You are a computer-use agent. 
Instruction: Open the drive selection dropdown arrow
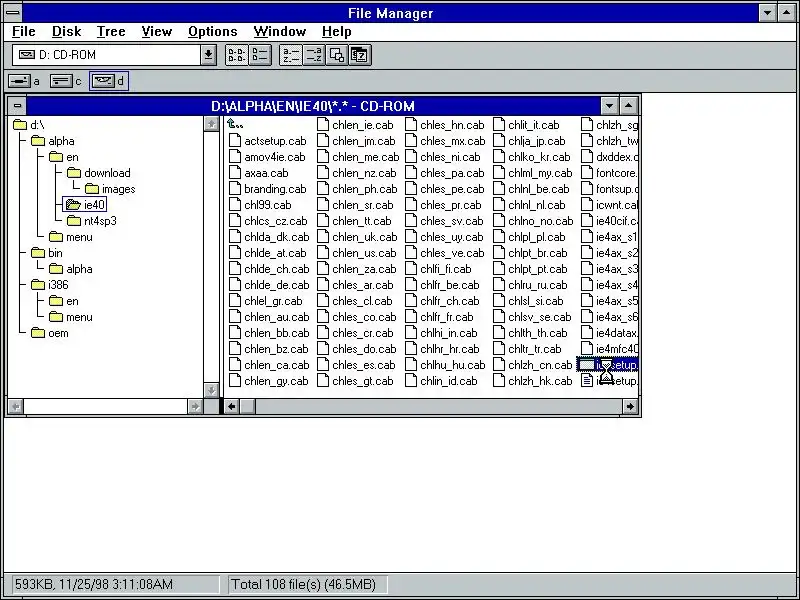pyautogui.click(x=208, y=55)
